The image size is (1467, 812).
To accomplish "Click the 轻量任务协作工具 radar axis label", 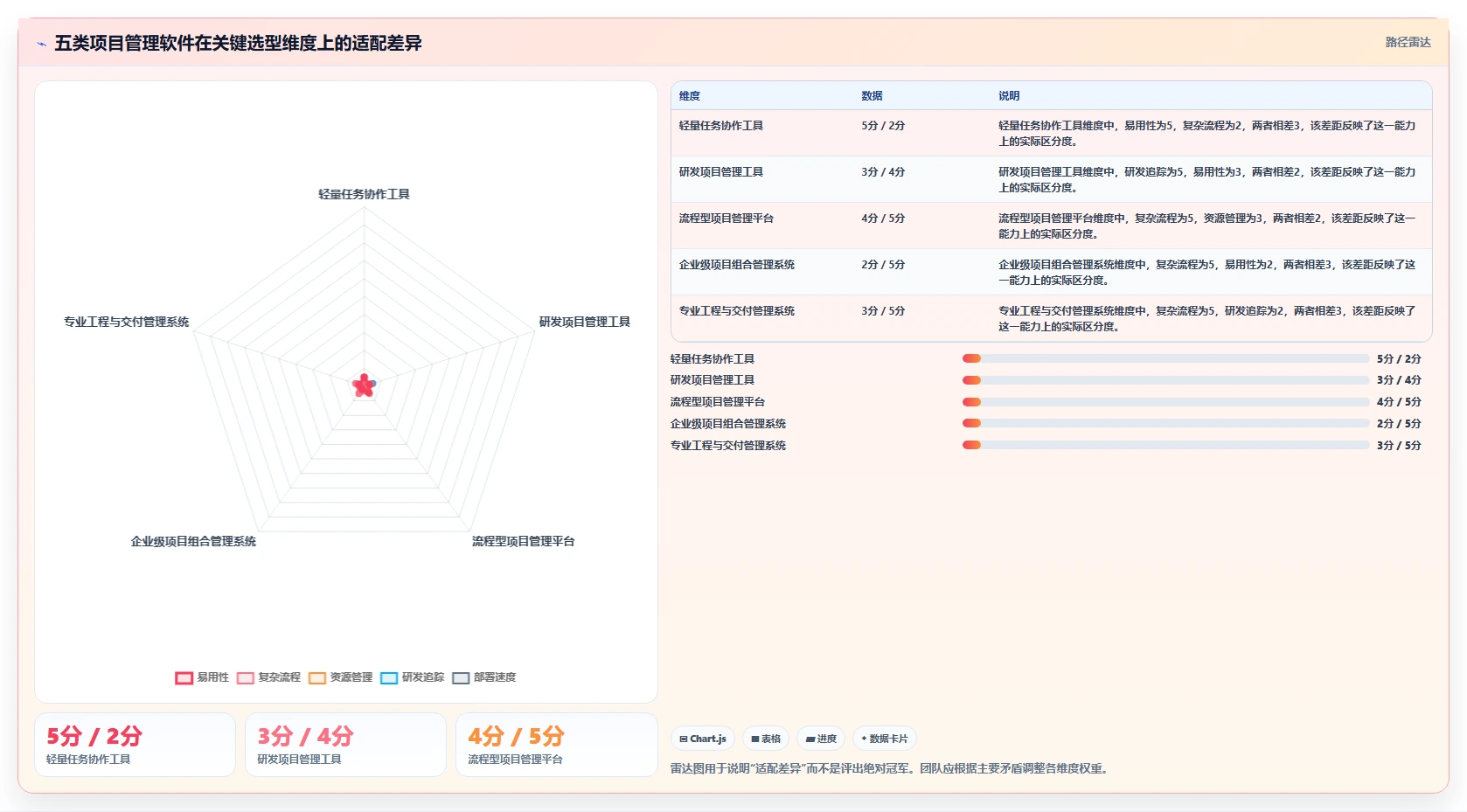I will [x=364, y=194].
